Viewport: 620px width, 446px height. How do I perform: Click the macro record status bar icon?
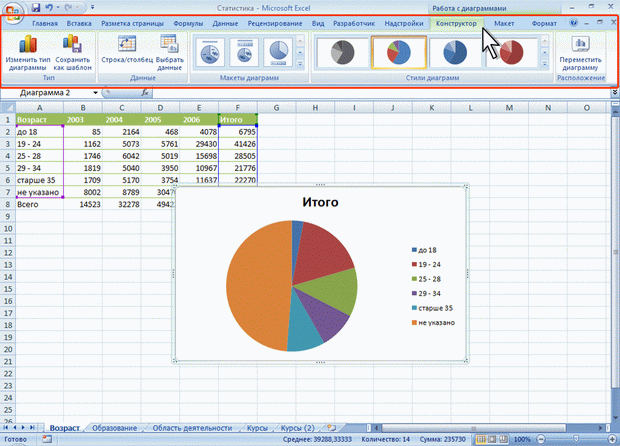click(47, 439)
